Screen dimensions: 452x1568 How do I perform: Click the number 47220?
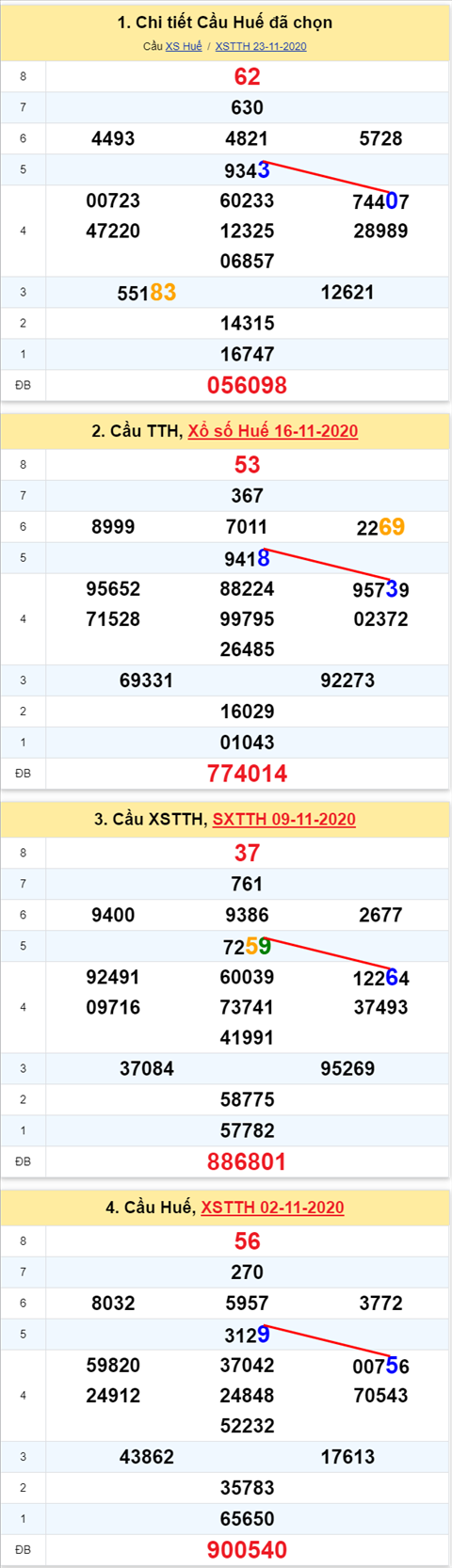pos(113,231)
